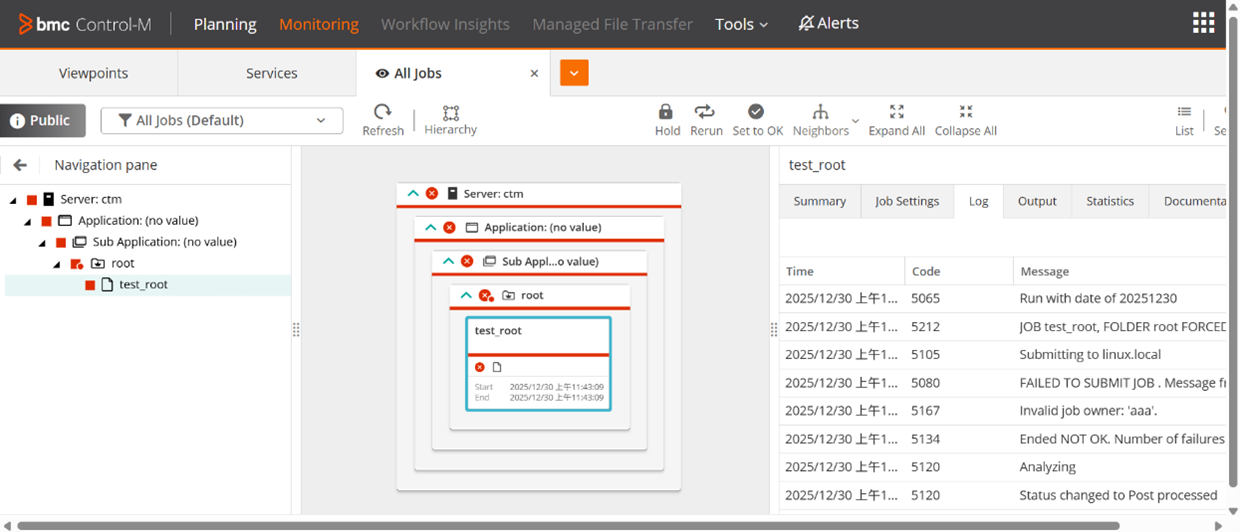
Task: Open the Planning menu
Action: tap(225, 24)
